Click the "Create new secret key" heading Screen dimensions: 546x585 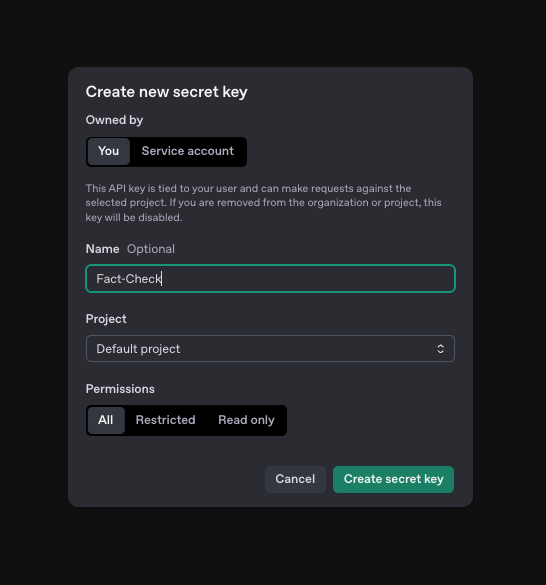tap(166, 92)
